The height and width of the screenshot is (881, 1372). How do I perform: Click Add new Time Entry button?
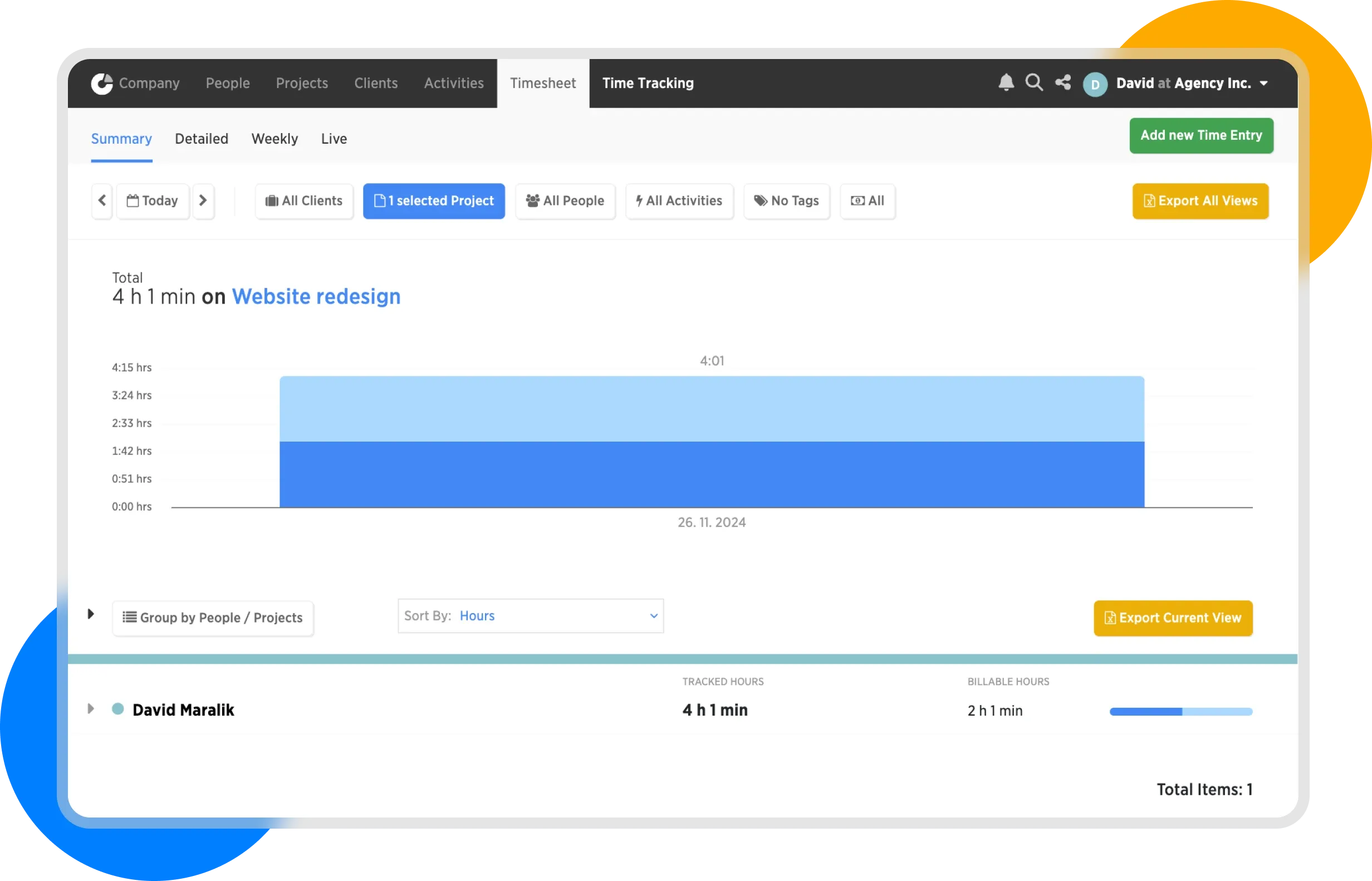click(1200, 135)
